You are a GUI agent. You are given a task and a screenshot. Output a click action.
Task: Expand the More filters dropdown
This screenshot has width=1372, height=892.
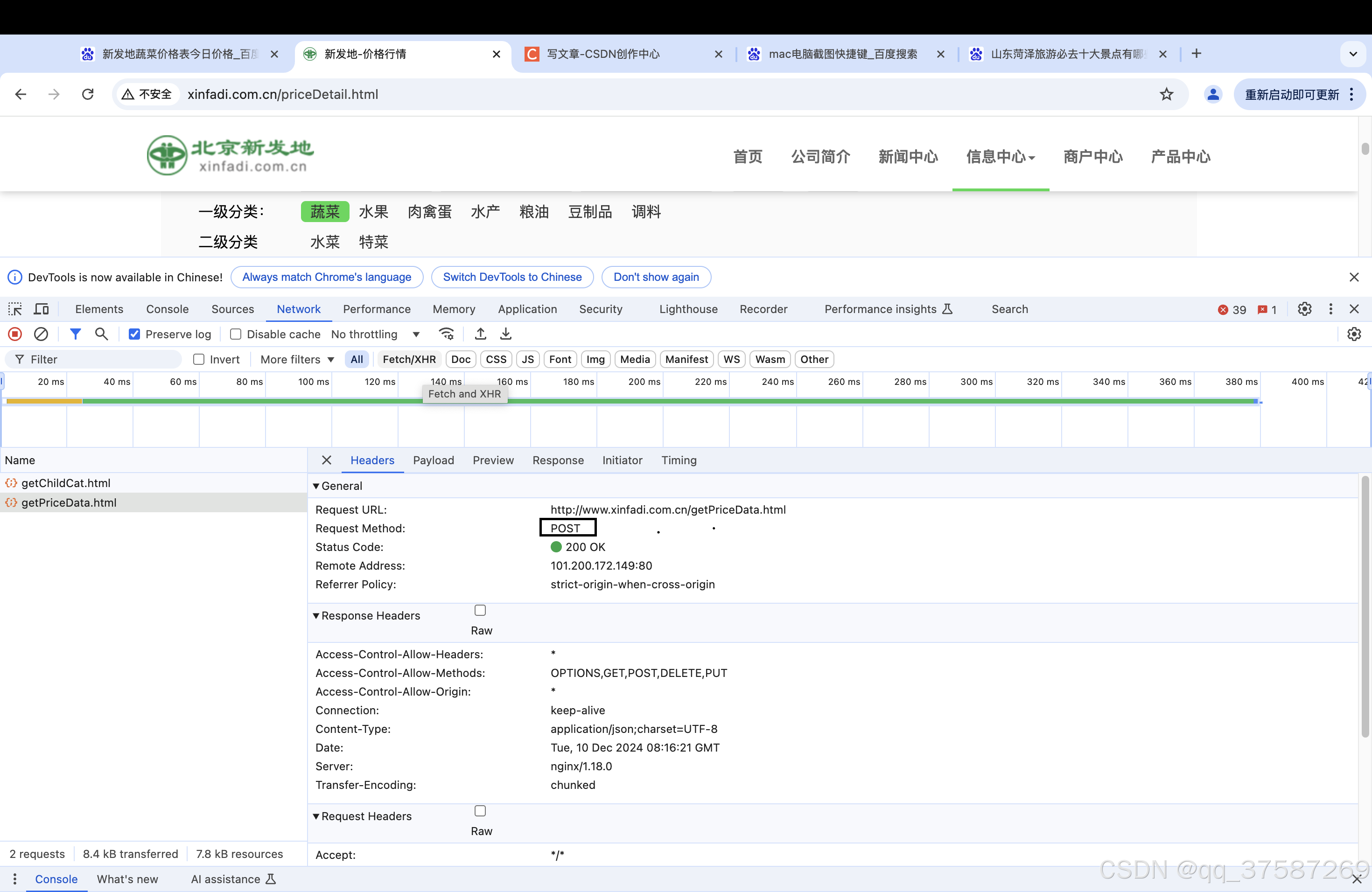297,359
